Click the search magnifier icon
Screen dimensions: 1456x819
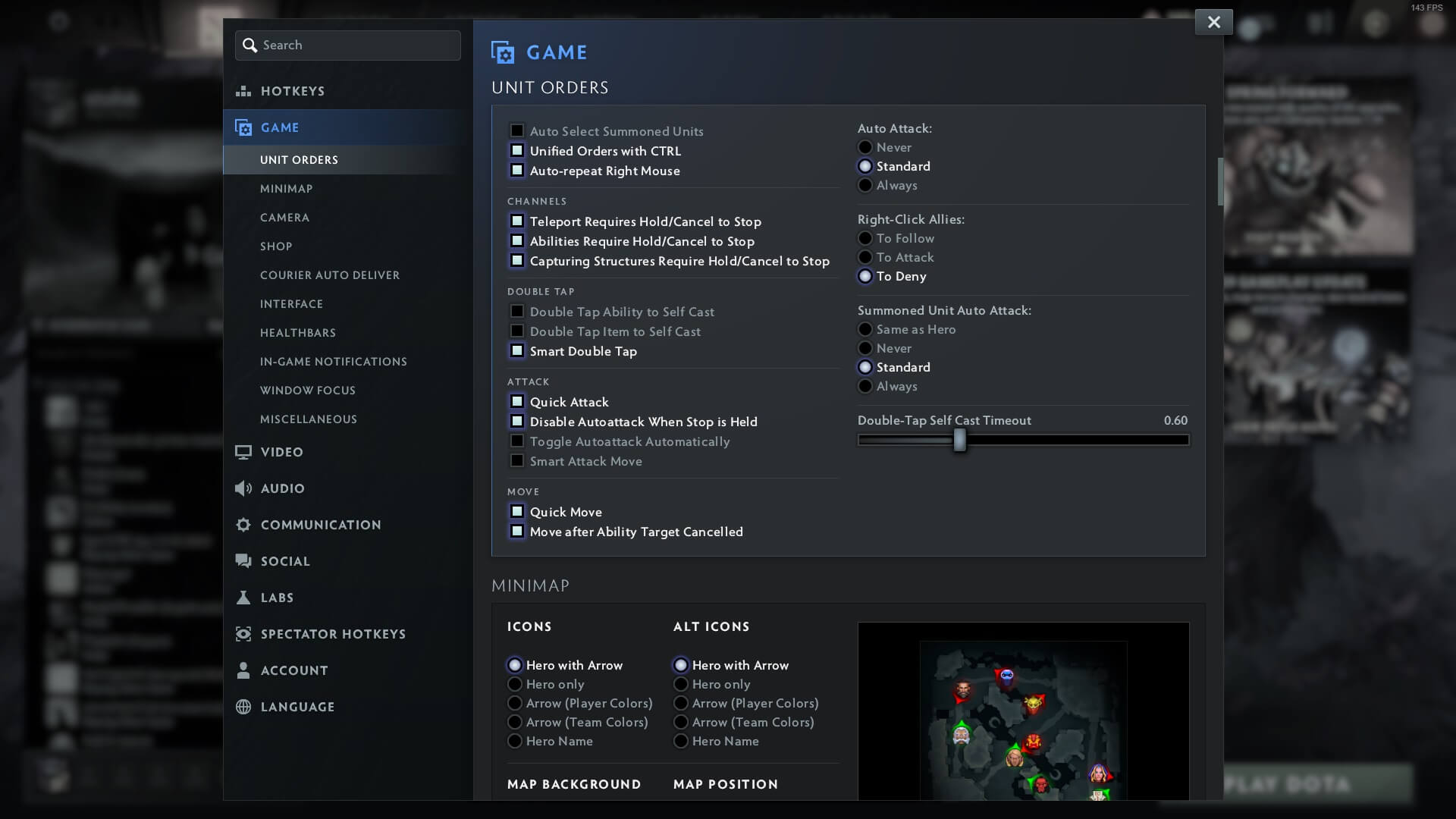[249, 45]
